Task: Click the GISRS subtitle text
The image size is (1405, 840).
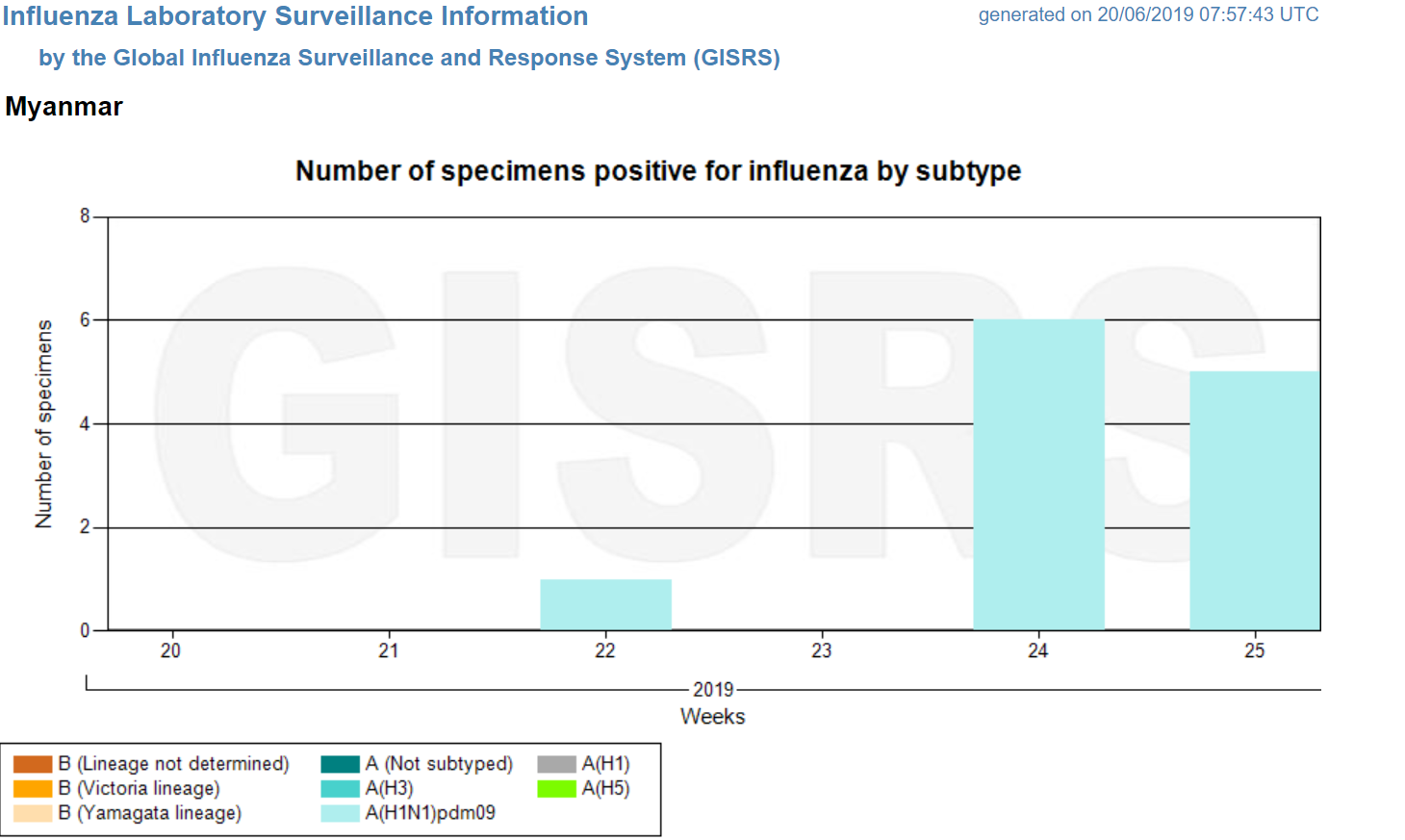Action: pos(409,58)
